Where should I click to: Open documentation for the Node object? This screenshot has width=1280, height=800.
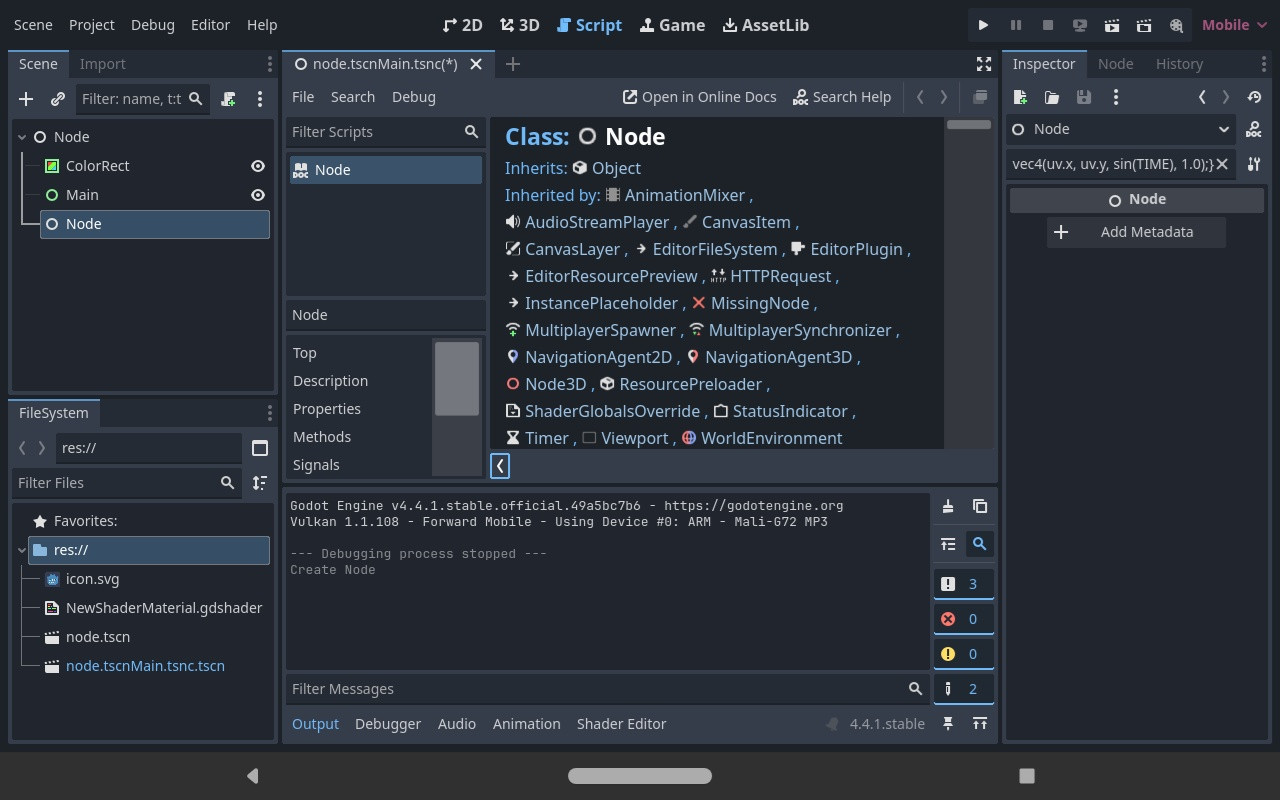pos(1254,130)
